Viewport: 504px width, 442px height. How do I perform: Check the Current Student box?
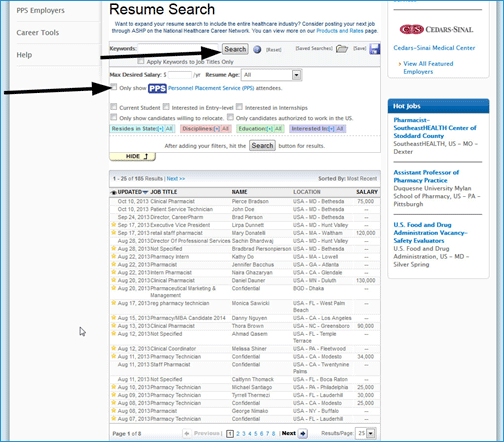click(114, 107)
